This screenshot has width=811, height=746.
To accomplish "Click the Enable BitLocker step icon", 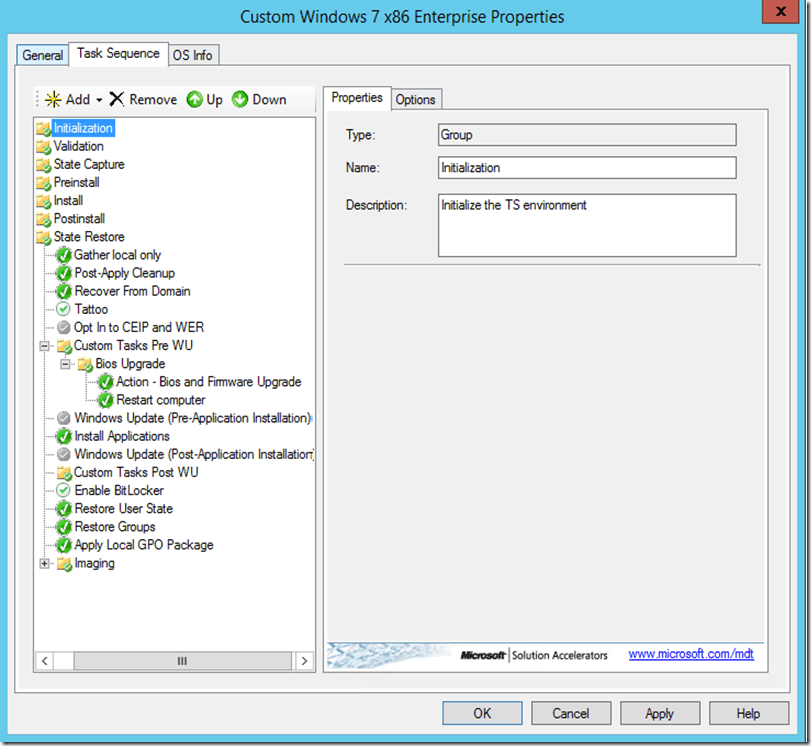I will coord(64,491).
